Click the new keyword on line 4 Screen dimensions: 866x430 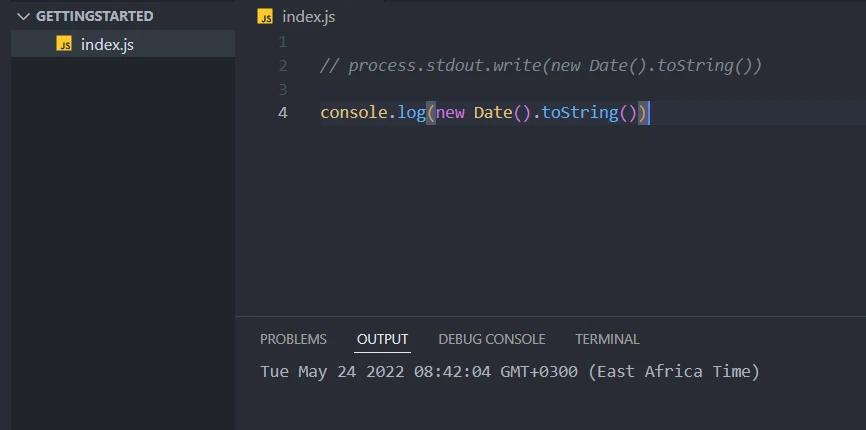pos(450,112)
